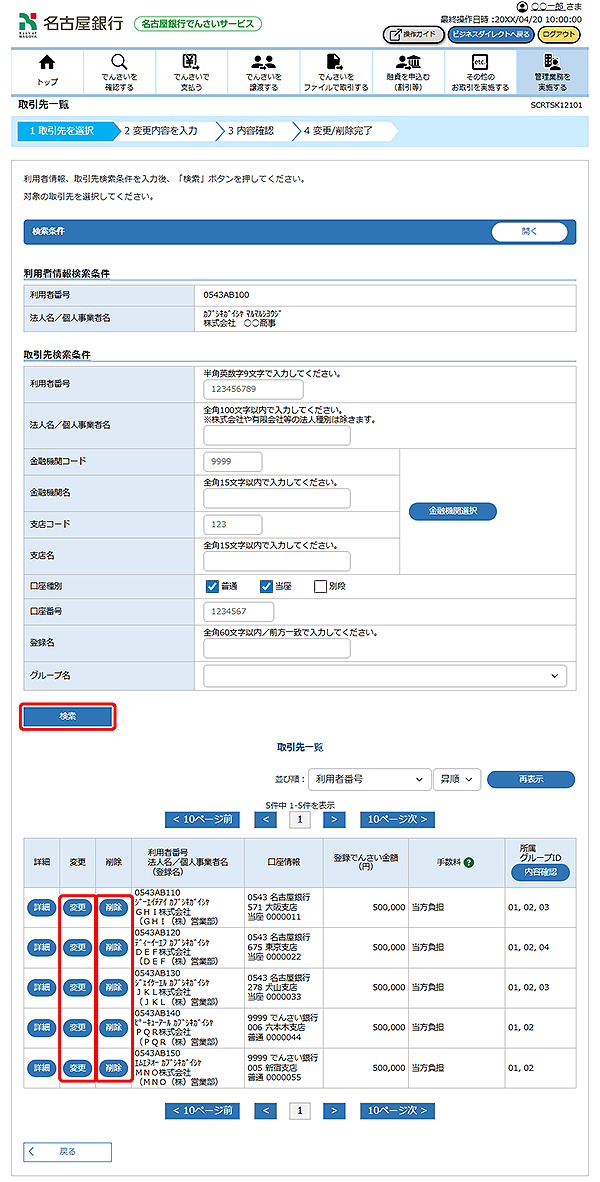
Task: Enable the 別段 account type checkbox
Action: click(320, 587)
